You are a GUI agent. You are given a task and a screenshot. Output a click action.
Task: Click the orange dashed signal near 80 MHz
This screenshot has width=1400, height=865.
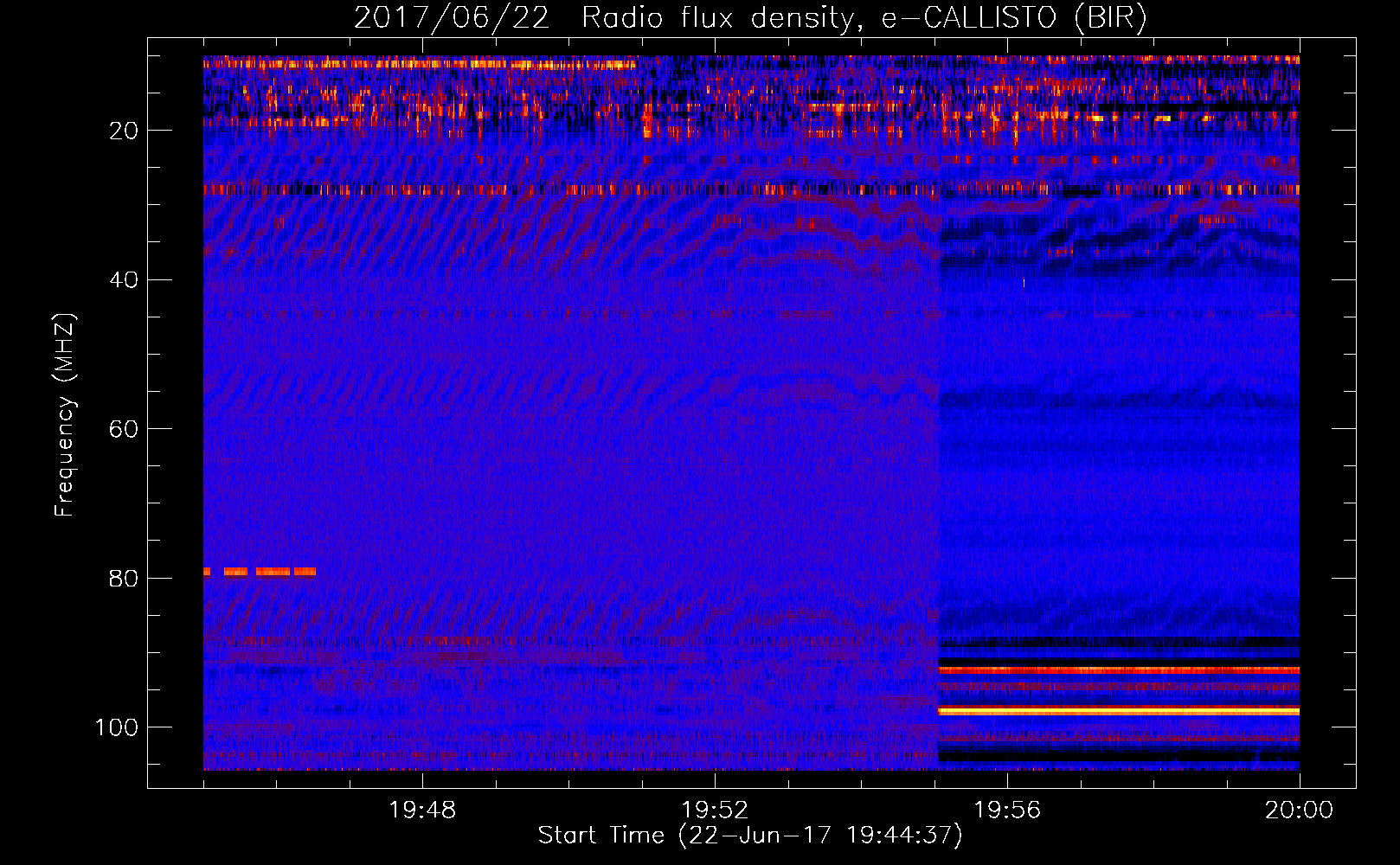coord(260,572)
